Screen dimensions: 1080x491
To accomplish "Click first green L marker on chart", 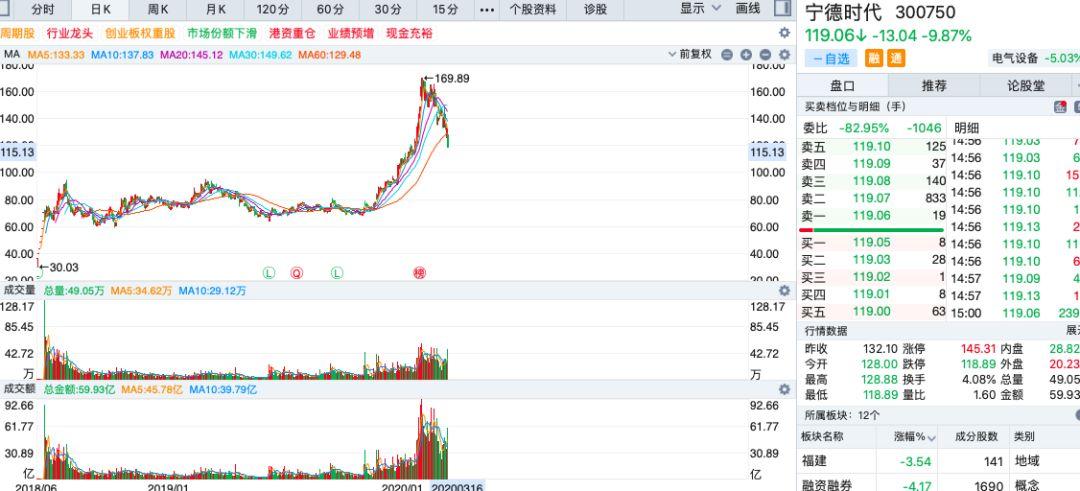I will (x=269, y=273).
